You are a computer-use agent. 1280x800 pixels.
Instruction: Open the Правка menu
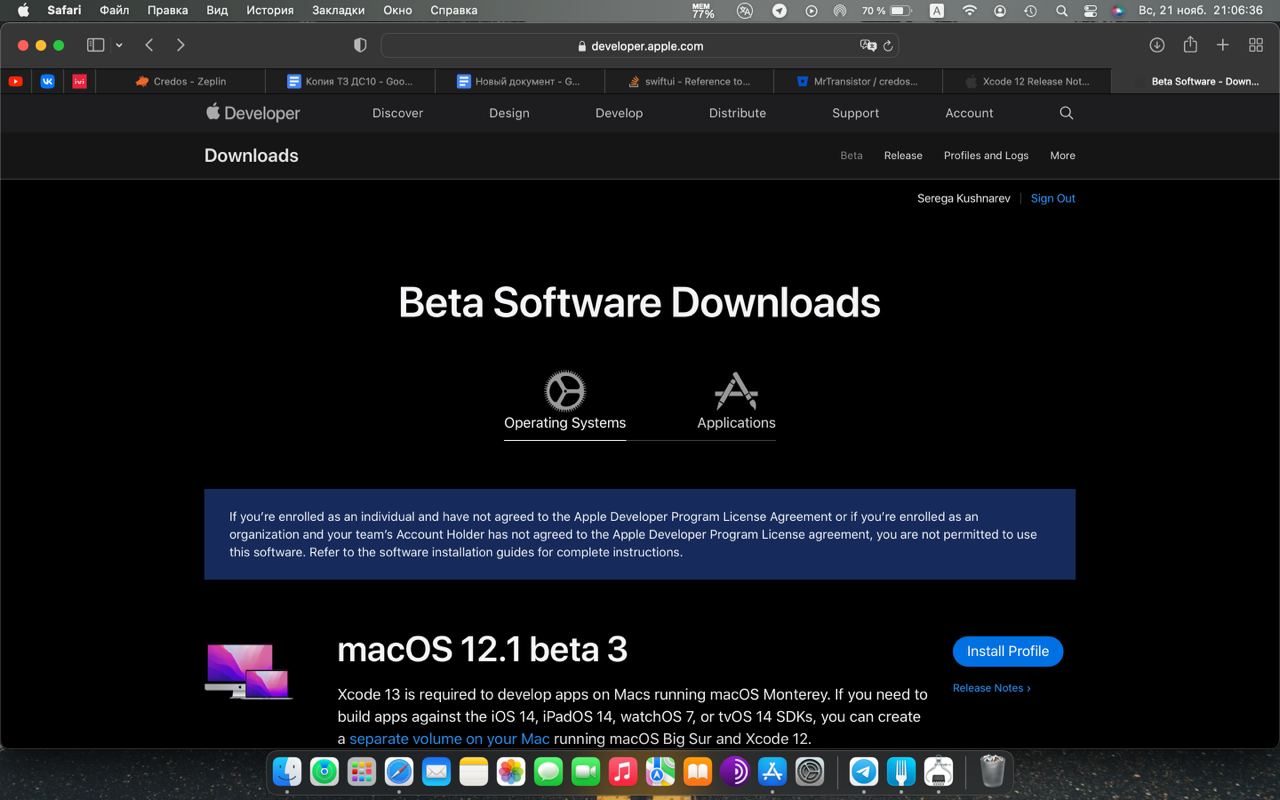pos(167,10)
